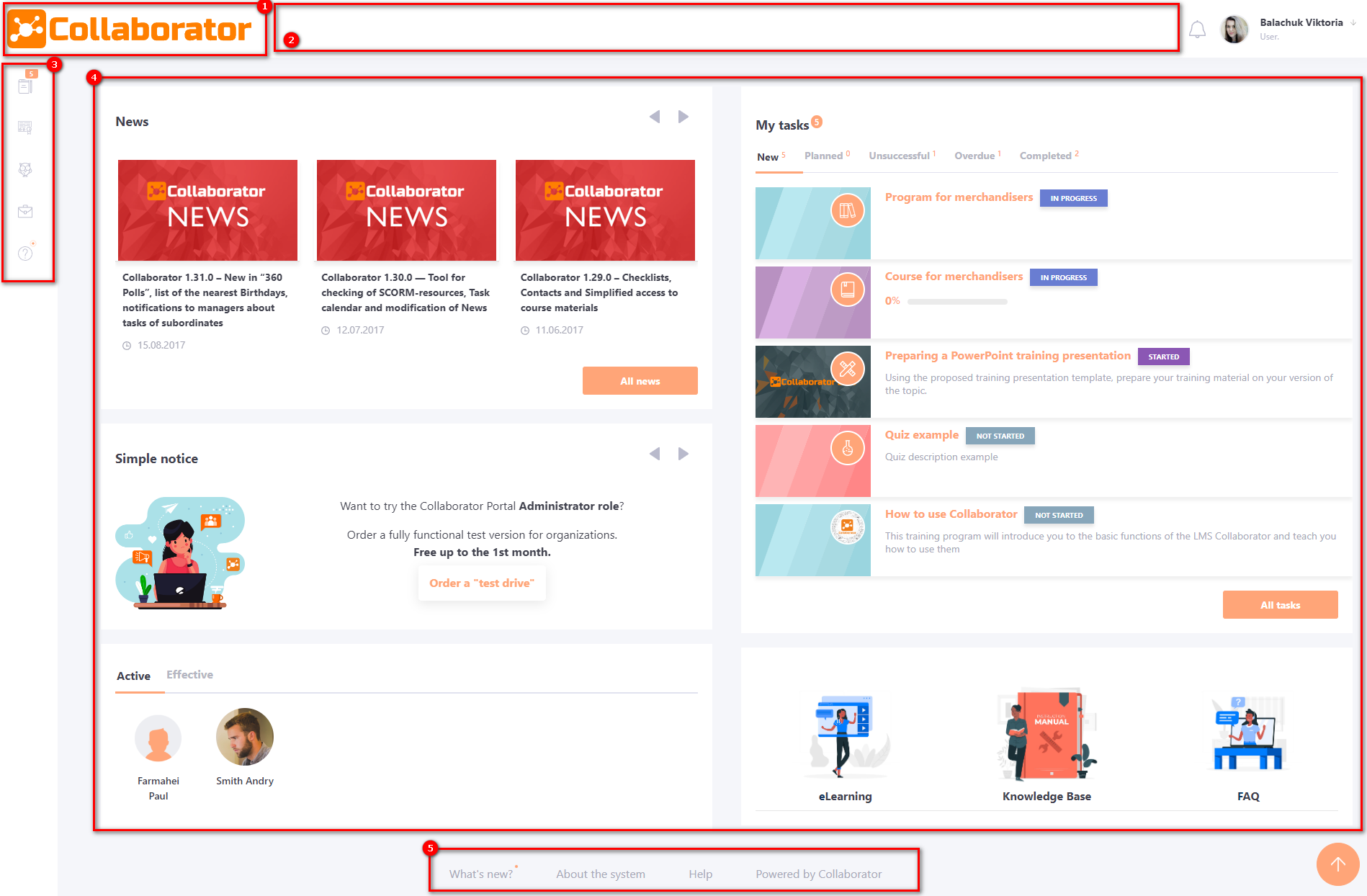Screen dimensions: 1367x896
Task: Open Preparing a PowerPoint training presentation task
Action: pos(1008,356)
